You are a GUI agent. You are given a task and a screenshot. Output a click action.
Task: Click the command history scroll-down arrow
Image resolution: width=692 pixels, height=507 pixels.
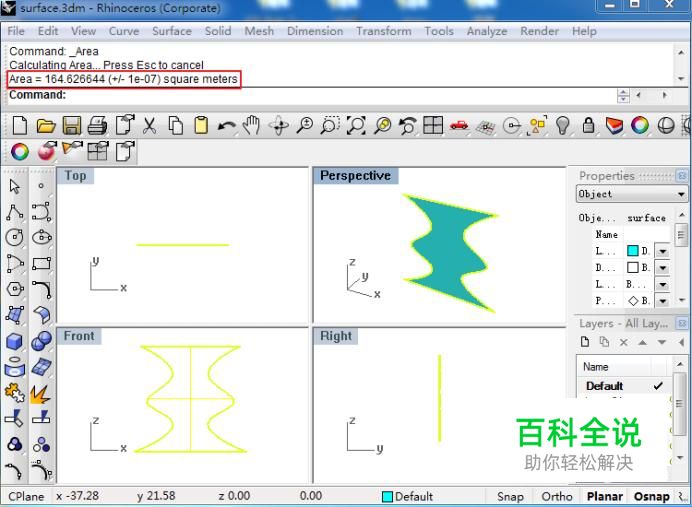pos(681,79)
